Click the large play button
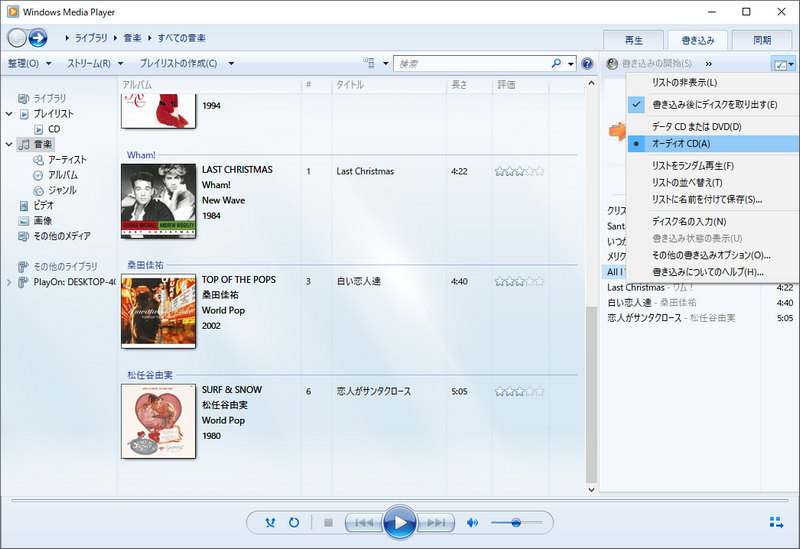This screenshot has width=800, height=549. 400,522
